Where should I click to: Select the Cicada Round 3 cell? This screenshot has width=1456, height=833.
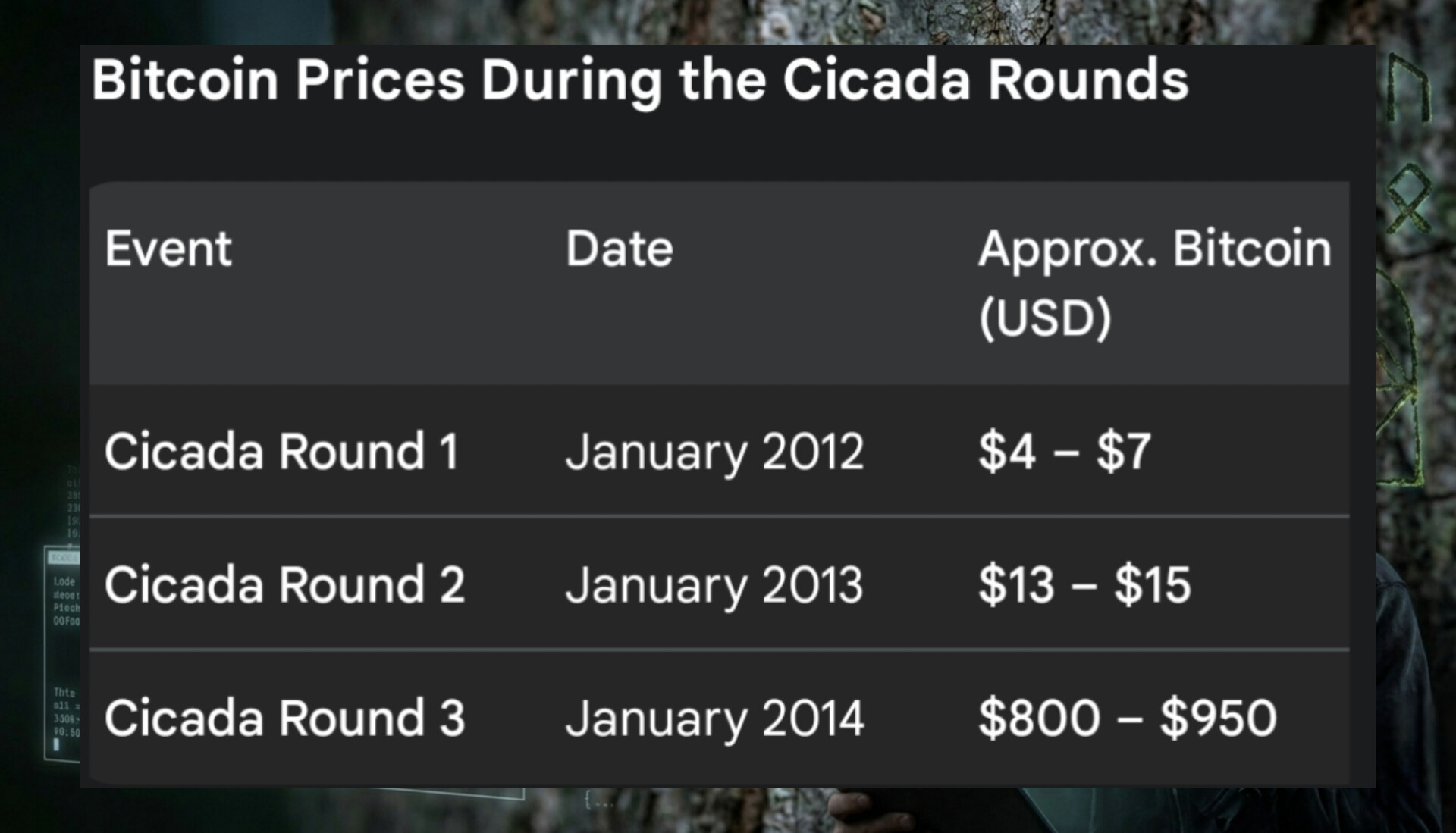pyautogui.click(x=284, y=718)
